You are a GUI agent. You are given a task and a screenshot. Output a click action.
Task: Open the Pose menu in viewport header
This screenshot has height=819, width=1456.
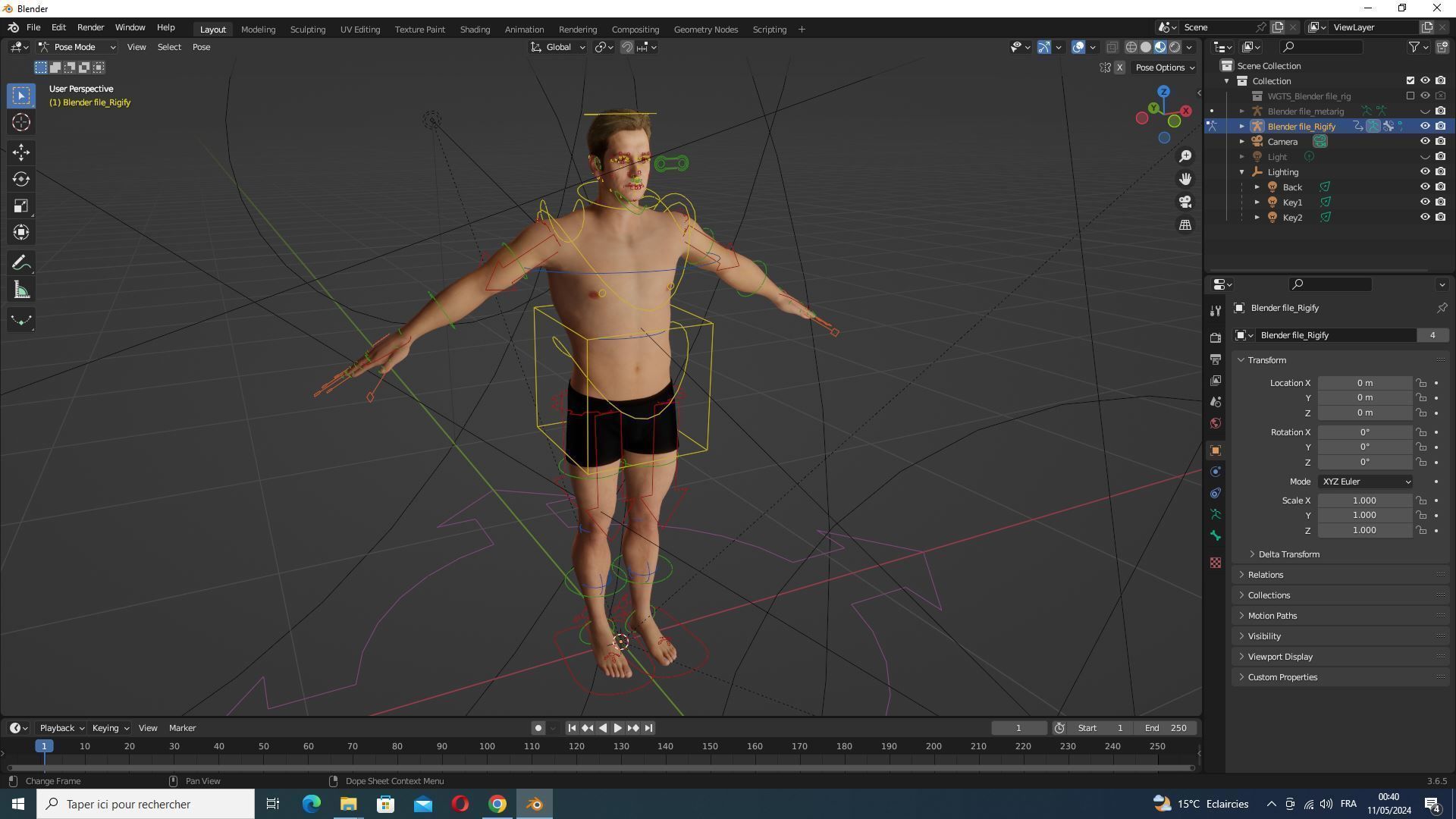point(201,47)
